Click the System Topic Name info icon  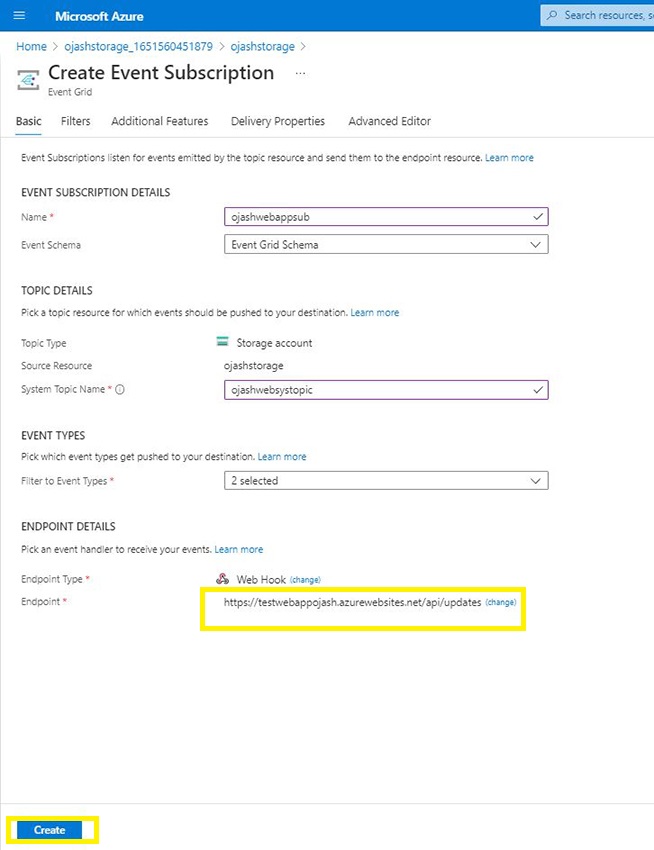[120, 390]
